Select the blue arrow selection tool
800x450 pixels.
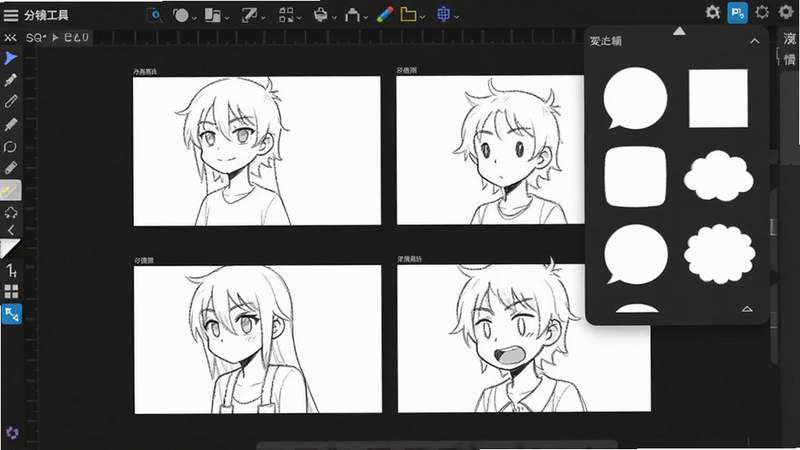click(x=11, y=58)
